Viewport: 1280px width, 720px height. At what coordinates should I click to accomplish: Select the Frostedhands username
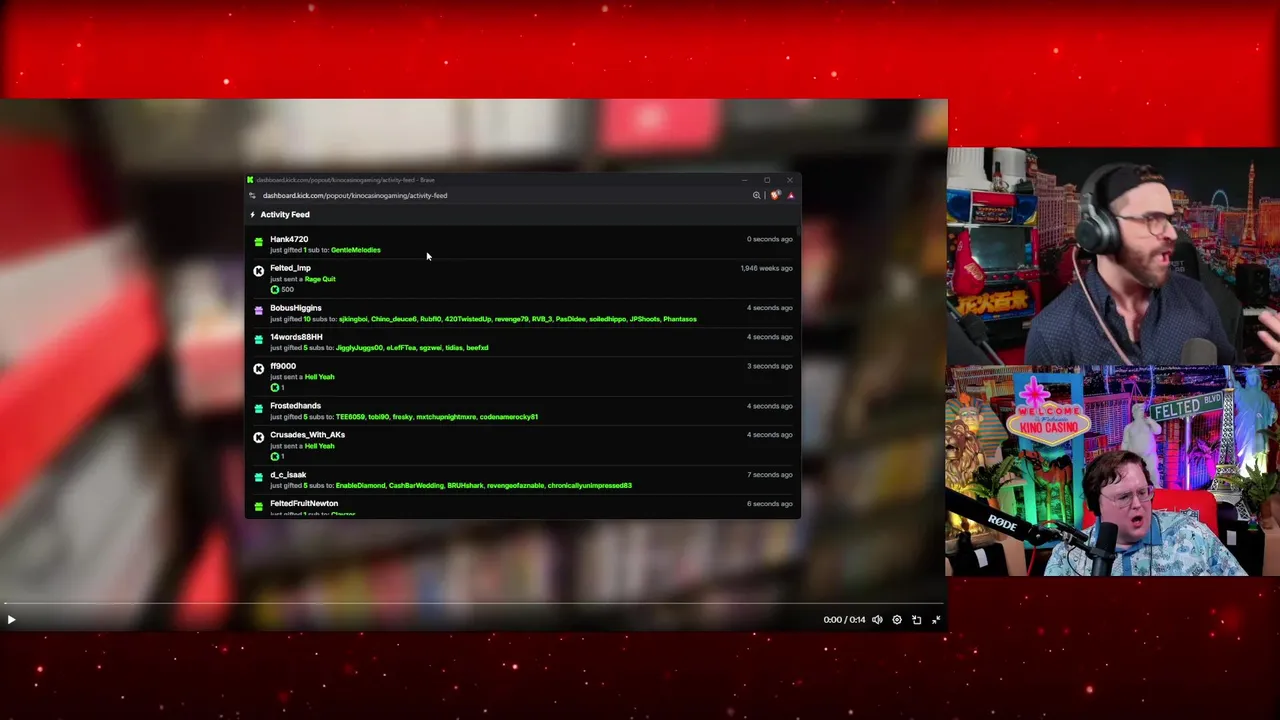[x=295, y=406]
